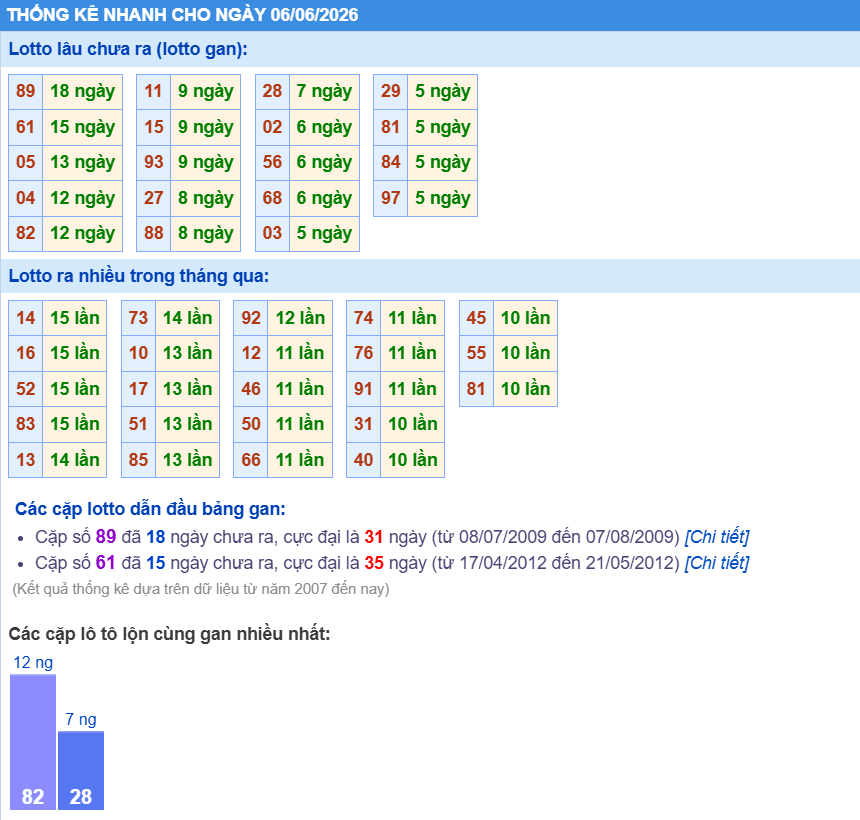This screenshot has width=860, height=820.
Task: Click lotto number 61 in gan table
Action: 26,127
